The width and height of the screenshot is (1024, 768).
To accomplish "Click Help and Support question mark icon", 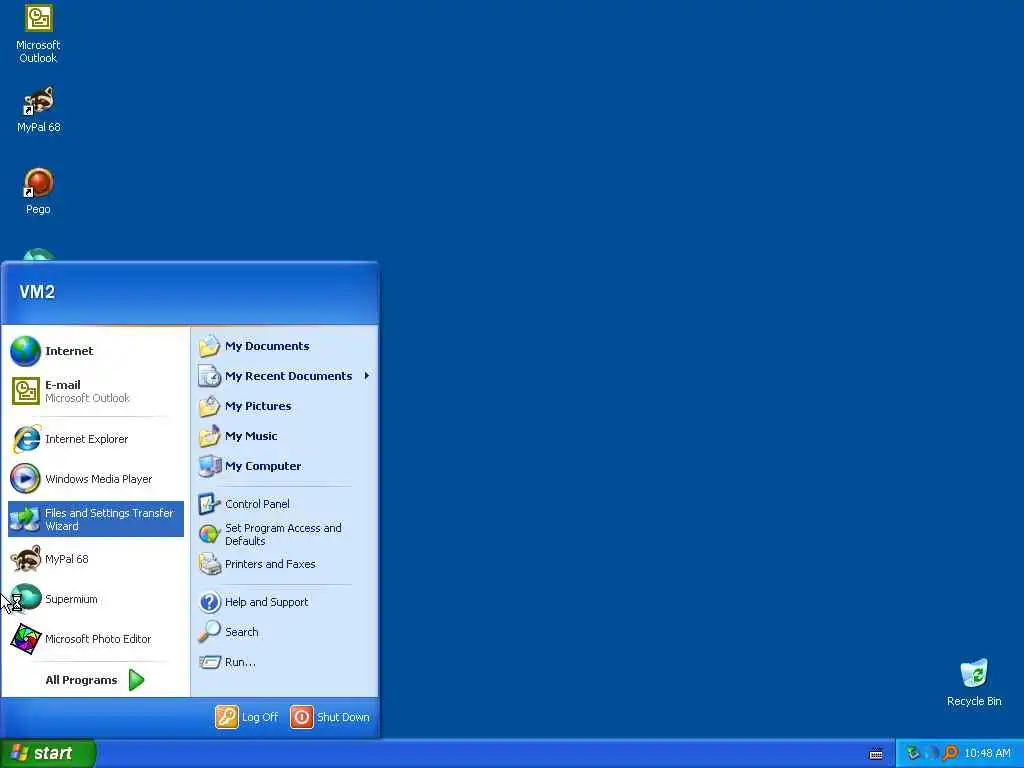I will tap(210, 601).
